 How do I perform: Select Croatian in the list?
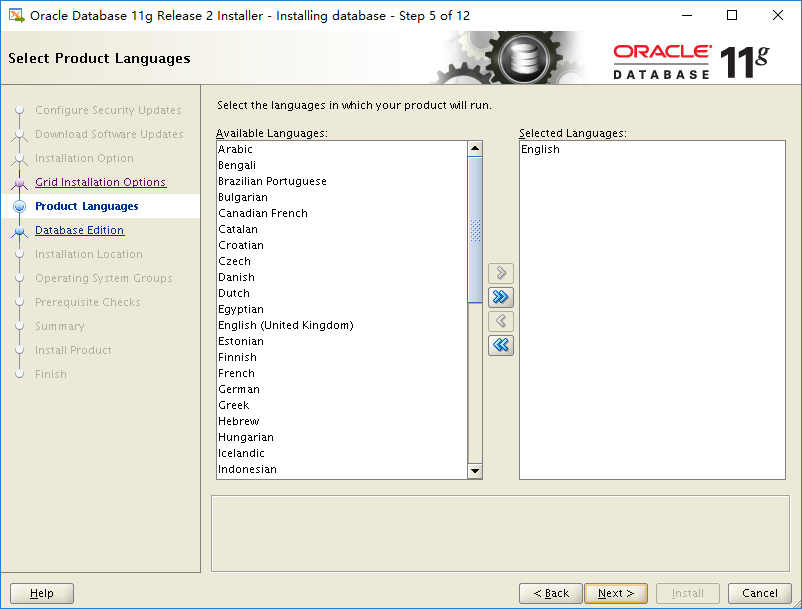[342, 245]
